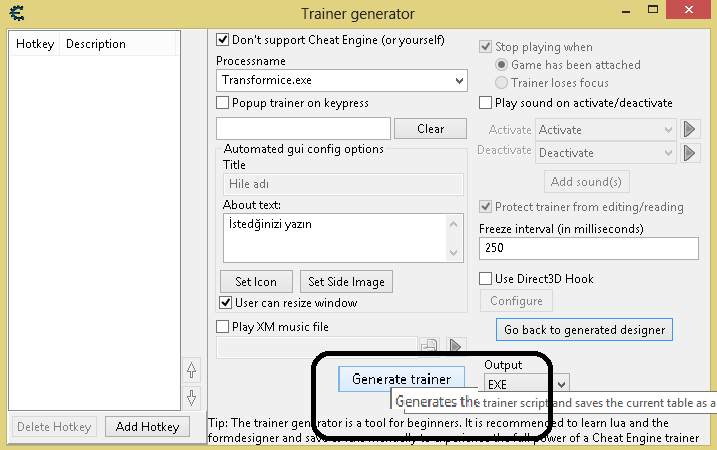Viewport: 717px width, 450px height.
Task: Click the XM music file path field
Action: click(316, 348)
